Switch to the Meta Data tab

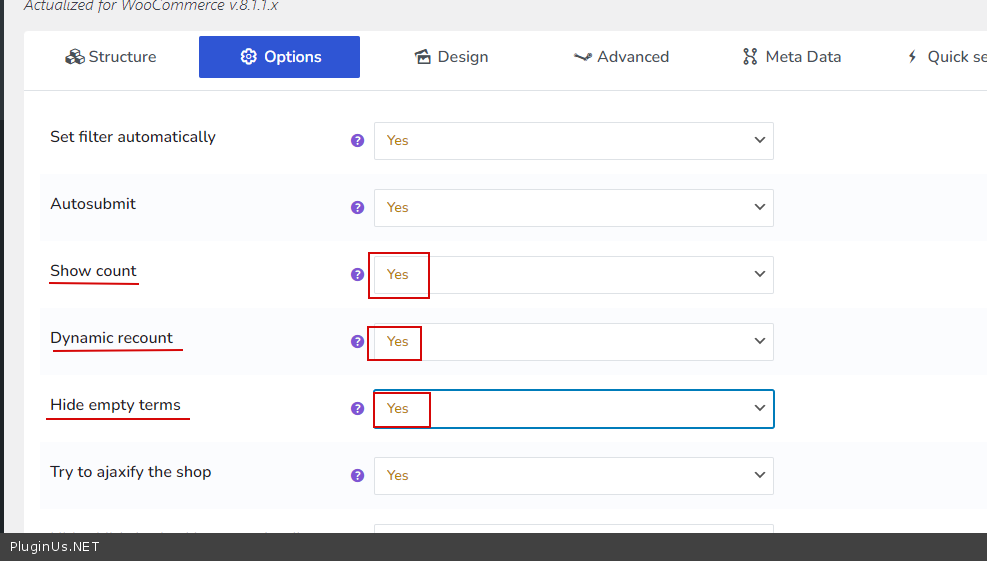791,57
